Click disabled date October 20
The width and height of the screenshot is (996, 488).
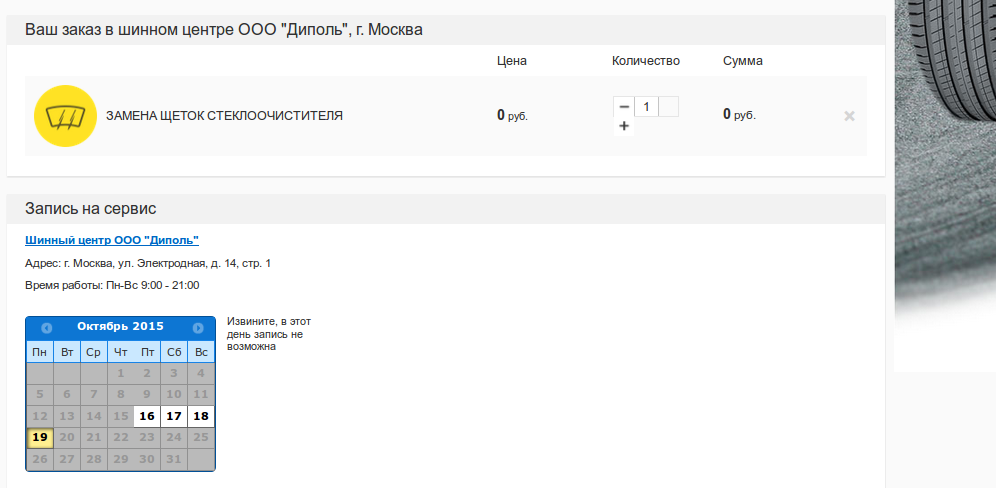click(67, 438)
